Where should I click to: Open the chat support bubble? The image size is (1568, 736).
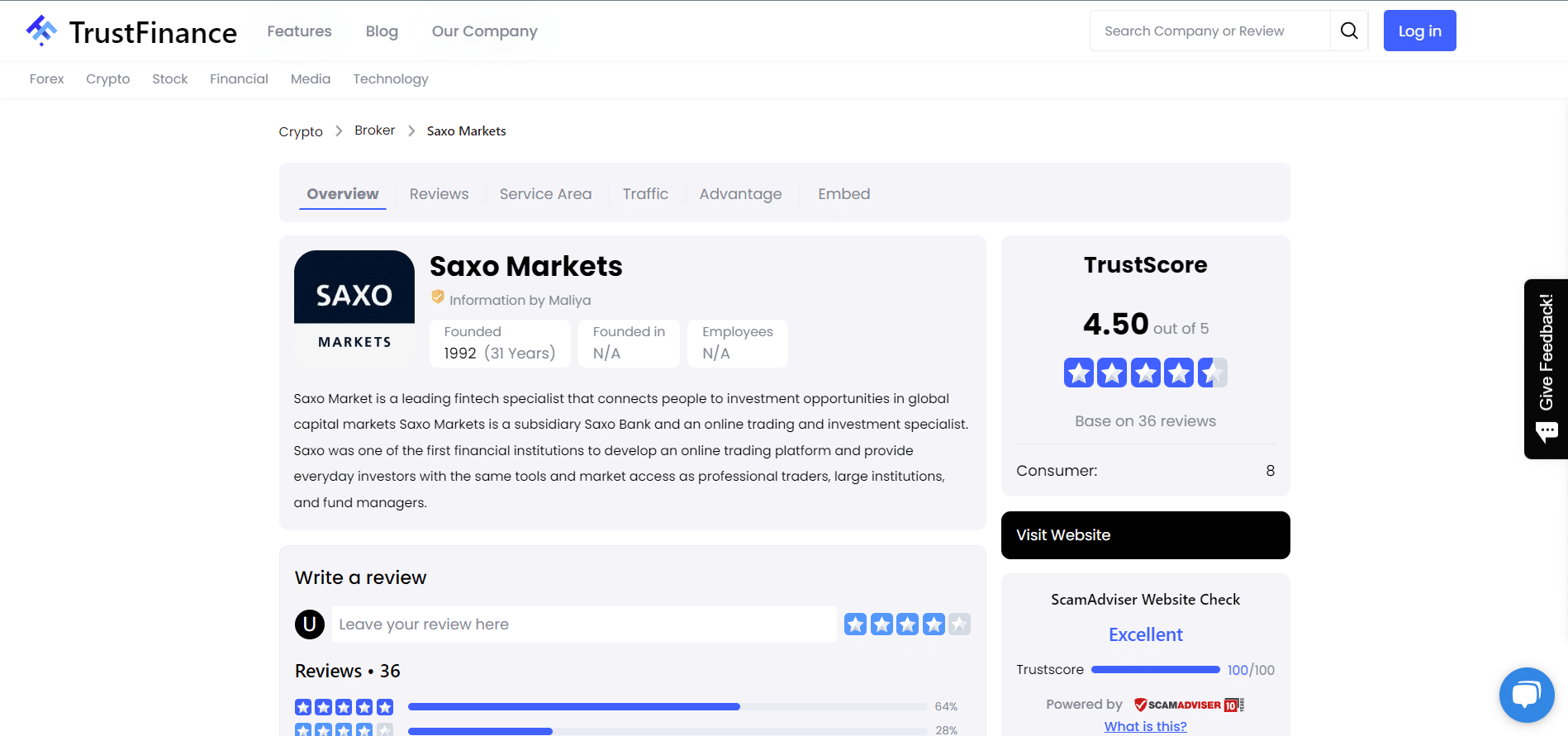click(x=1526, y=694)
